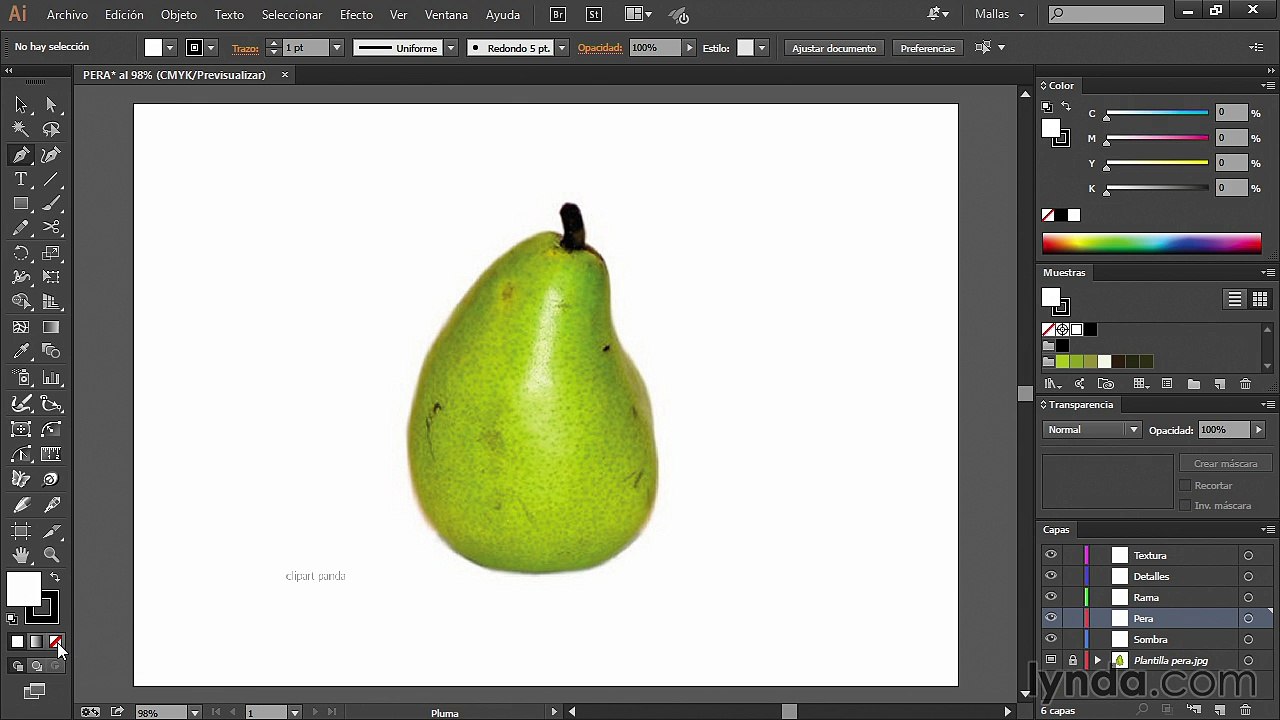Image resolution: width=1280 pixels, height=720 pixels.
Task: Open the Ventana menu
Action: [x=446, y=15]
